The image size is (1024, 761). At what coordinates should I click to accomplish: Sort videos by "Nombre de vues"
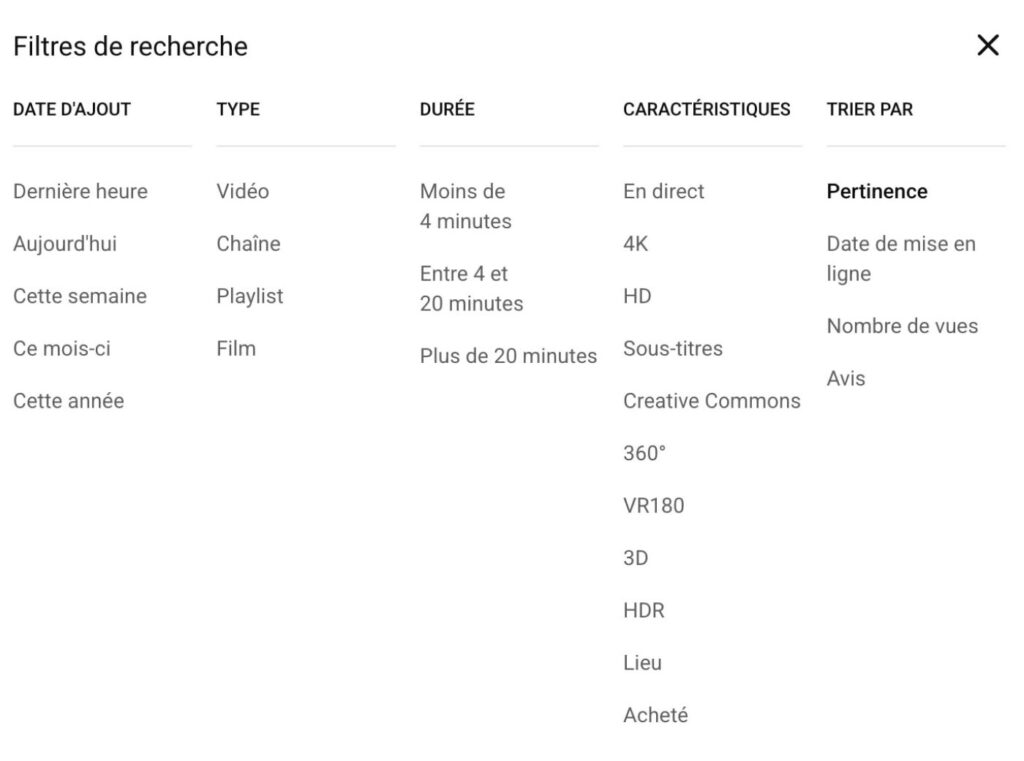coord(901,326)
